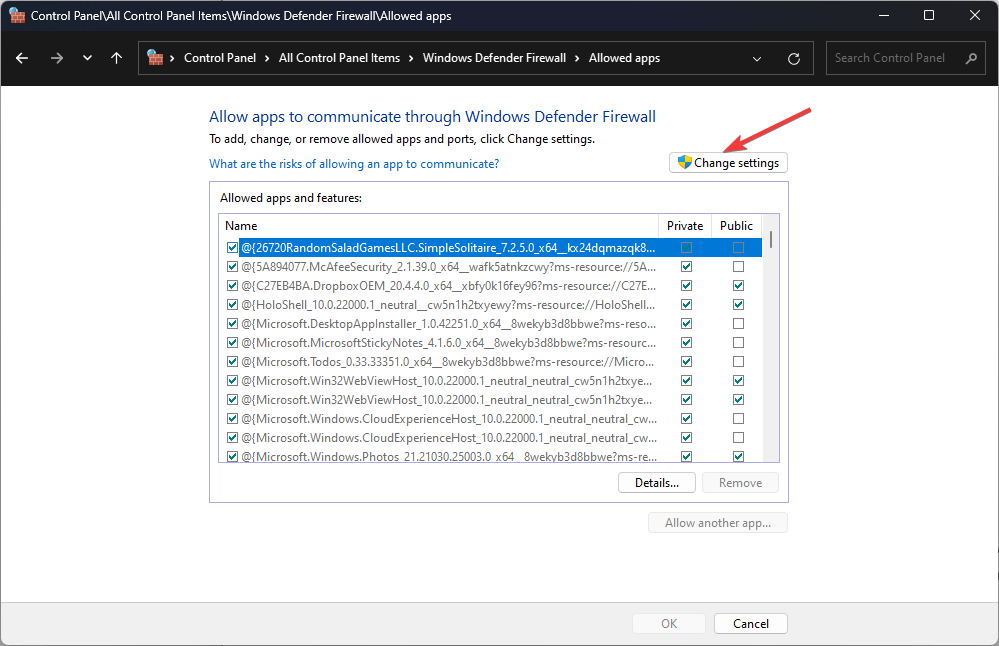Close the Allowed apps window
Viewport: 999px width, 646px height.
975,15
